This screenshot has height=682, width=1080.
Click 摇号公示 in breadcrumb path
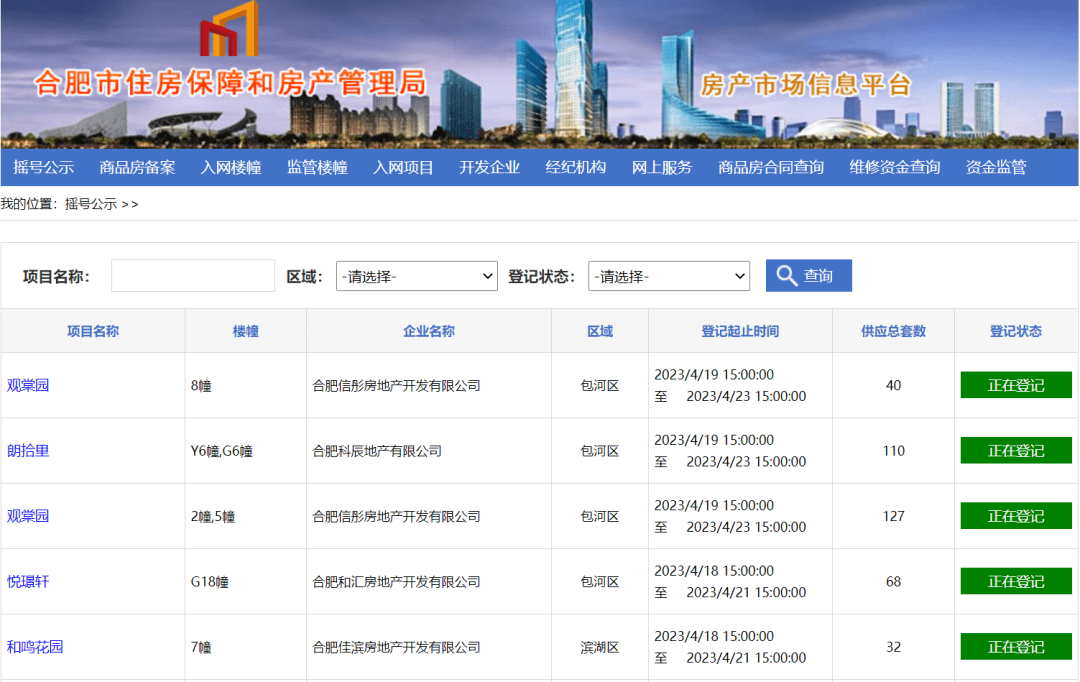(x=91, y=204)
